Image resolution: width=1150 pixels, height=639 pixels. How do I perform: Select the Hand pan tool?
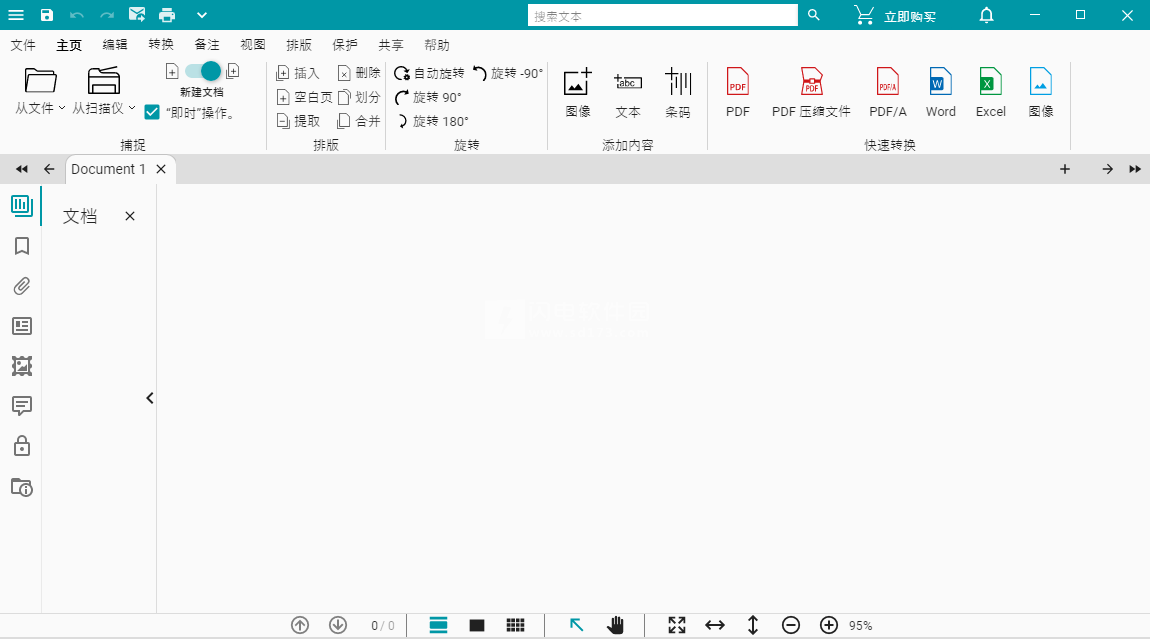coord(615,624)
